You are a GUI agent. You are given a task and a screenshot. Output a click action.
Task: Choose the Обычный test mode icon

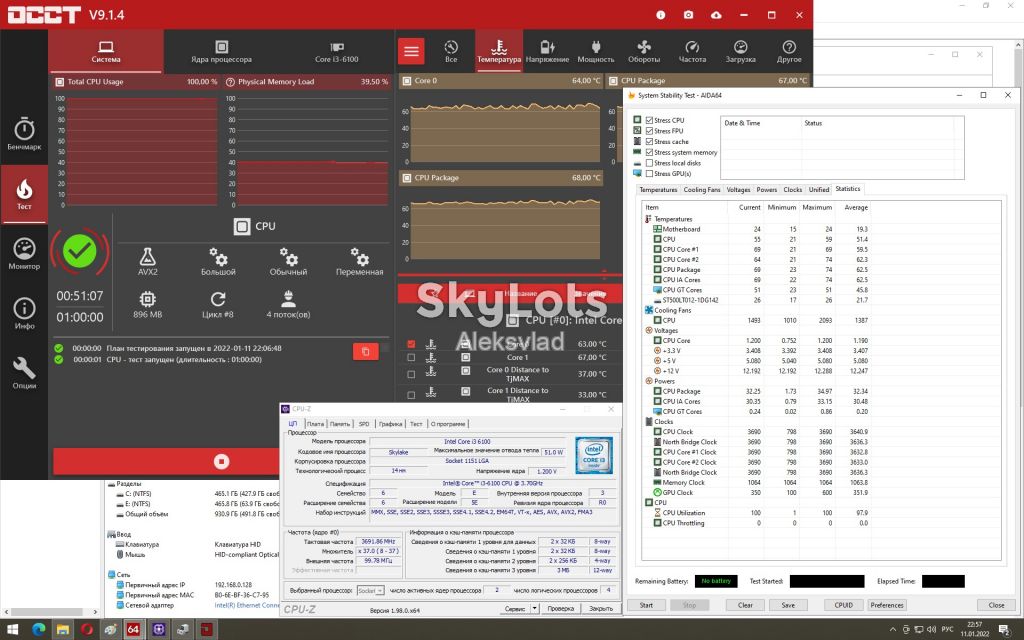point(288,261)
